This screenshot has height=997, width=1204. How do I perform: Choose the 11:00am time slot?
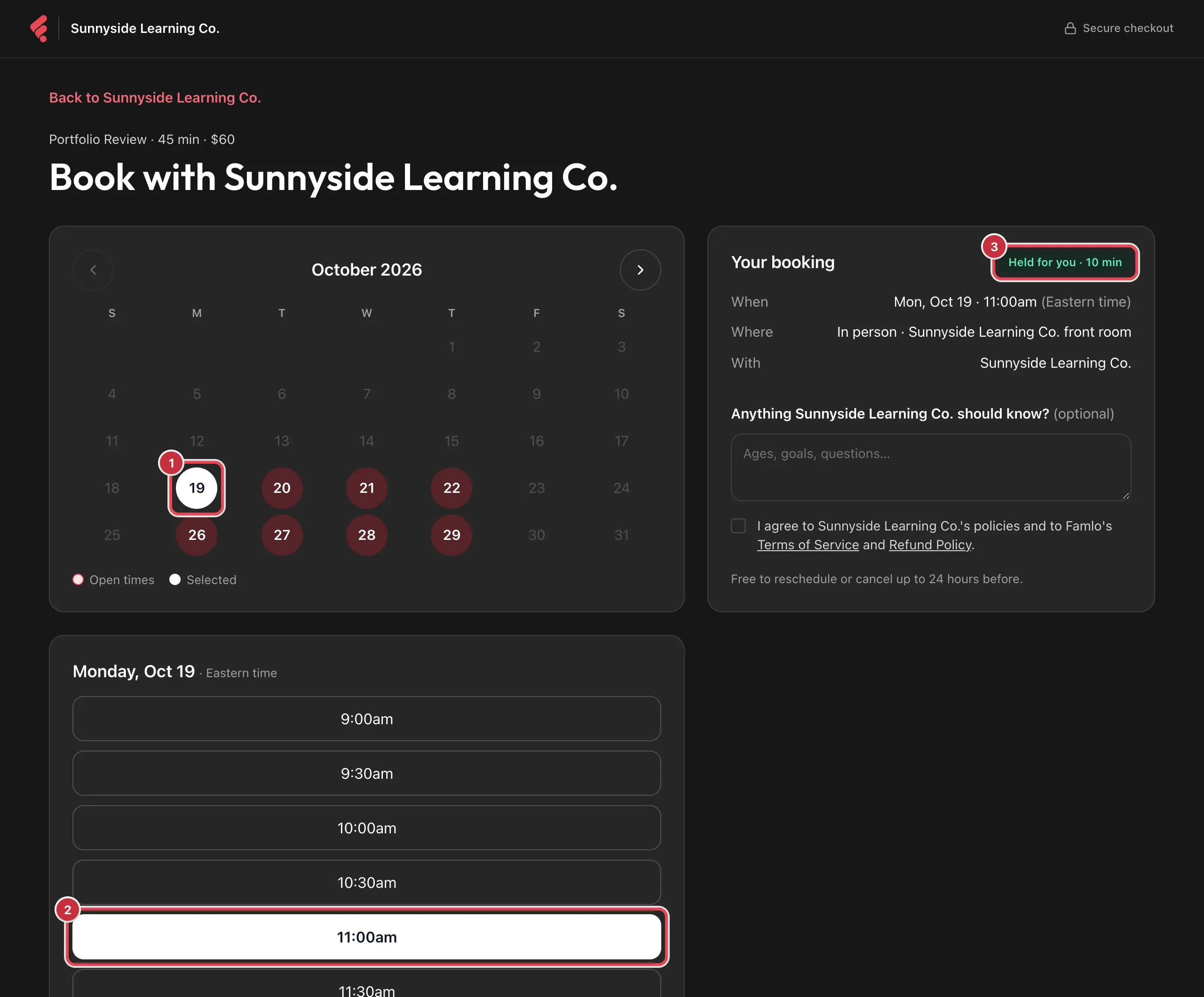tap(366, 937)
